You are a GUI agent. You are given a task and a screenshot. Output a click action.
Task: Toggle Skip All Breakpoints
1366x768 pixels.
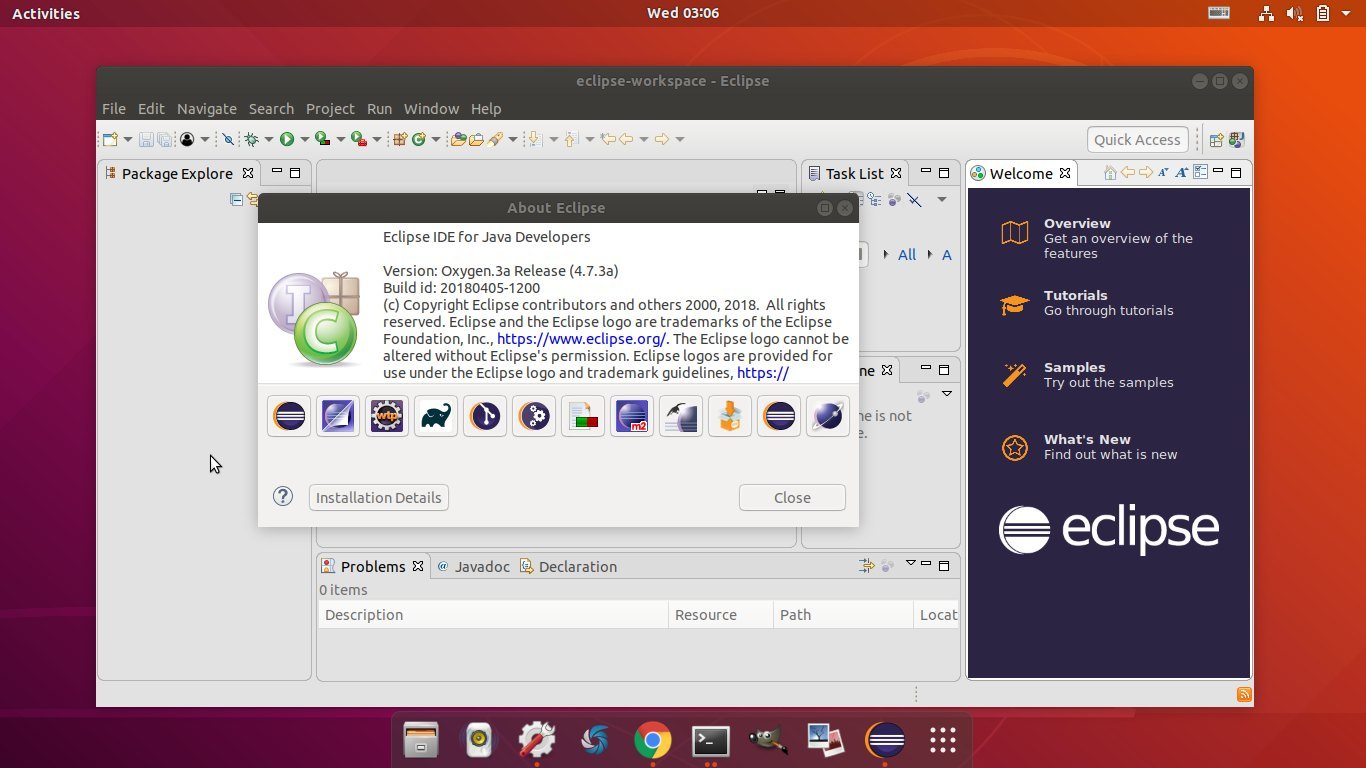coord(228,139)
